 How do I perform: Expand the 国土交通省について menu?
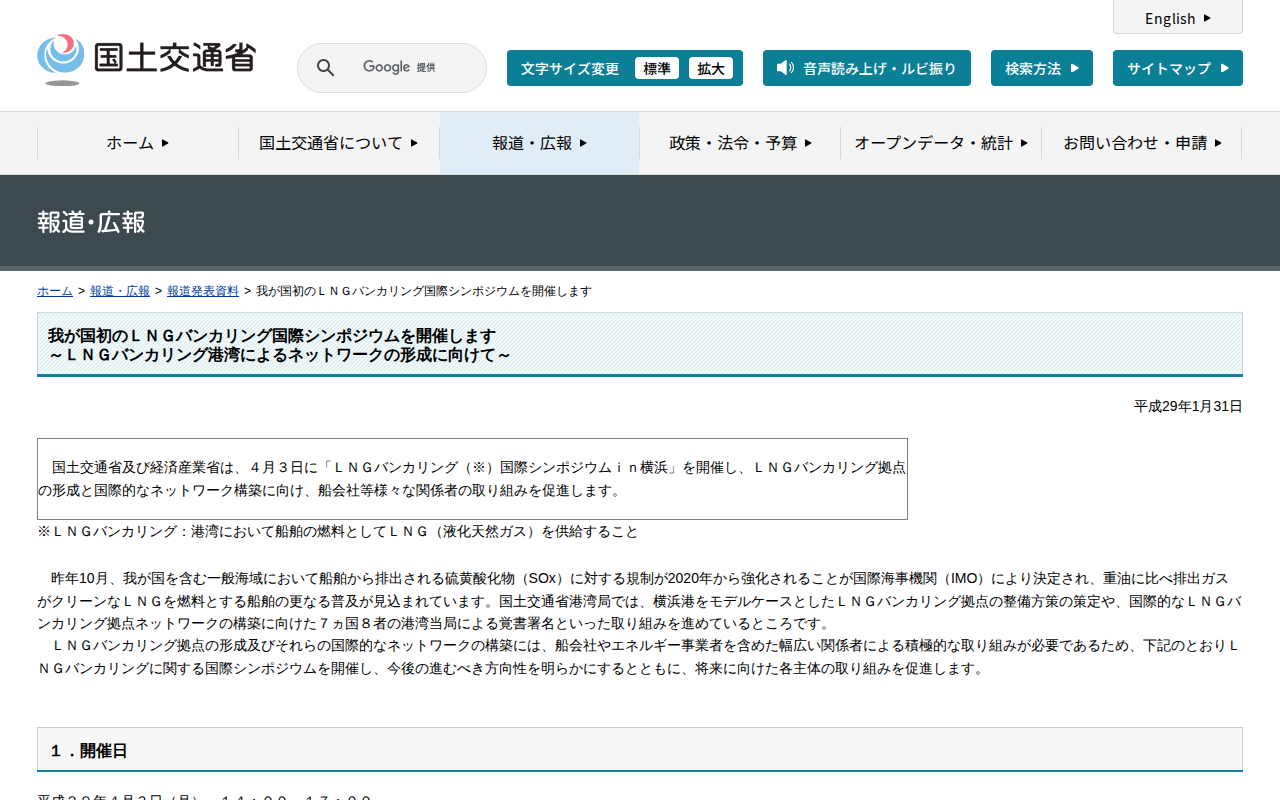click(338, 143)
